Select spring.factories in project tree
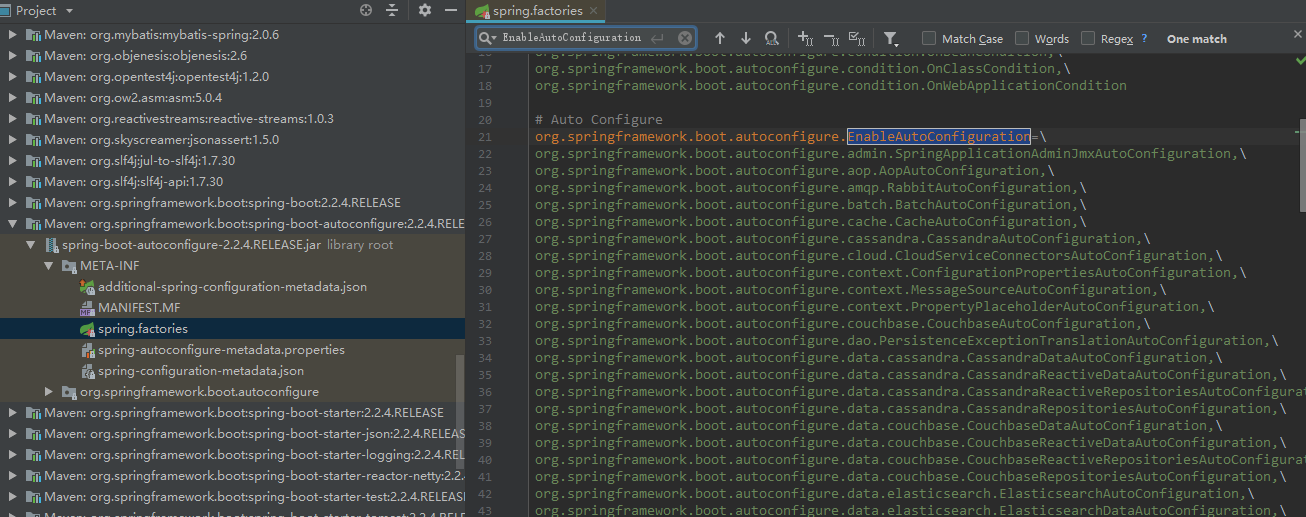 (143, 329)
